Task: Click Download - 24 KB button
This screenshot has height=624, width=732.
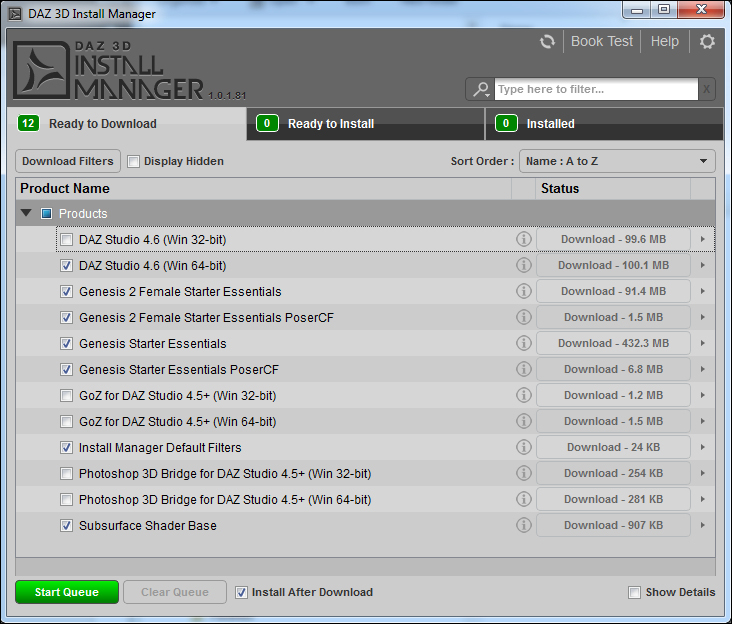Action: point(613,447)
